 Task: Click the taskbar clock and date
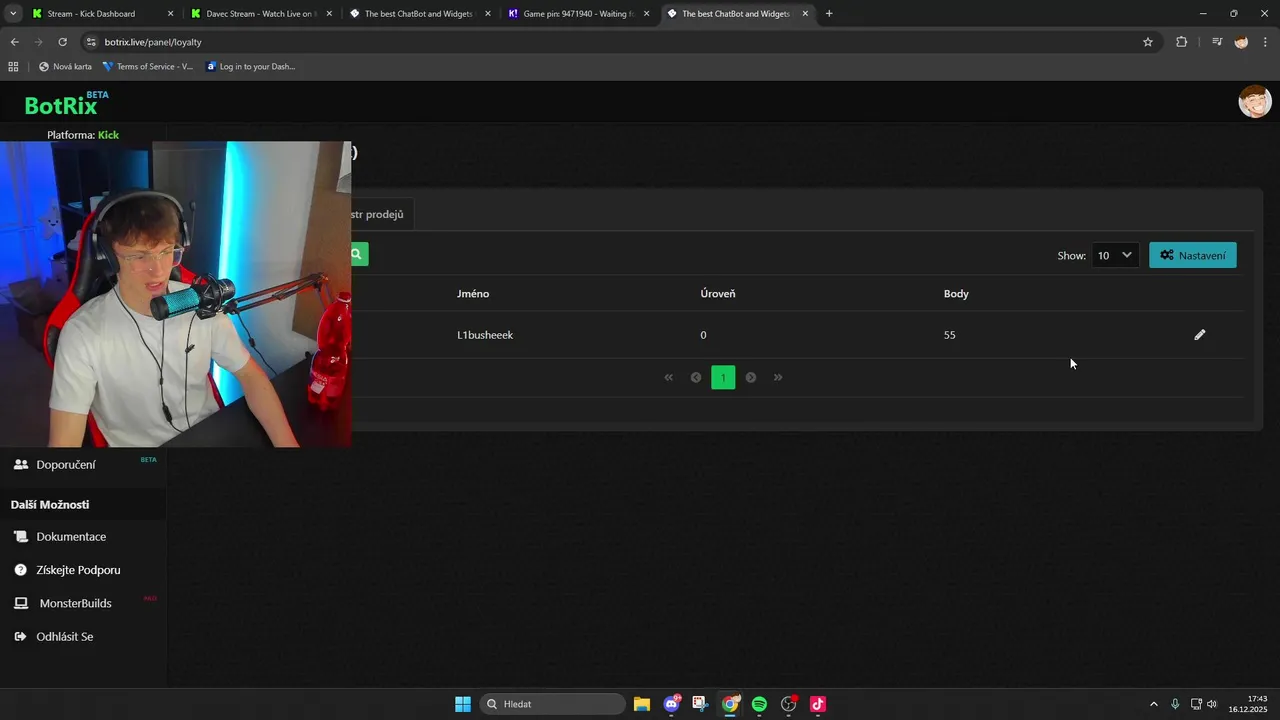click(x=1247, y=704)
